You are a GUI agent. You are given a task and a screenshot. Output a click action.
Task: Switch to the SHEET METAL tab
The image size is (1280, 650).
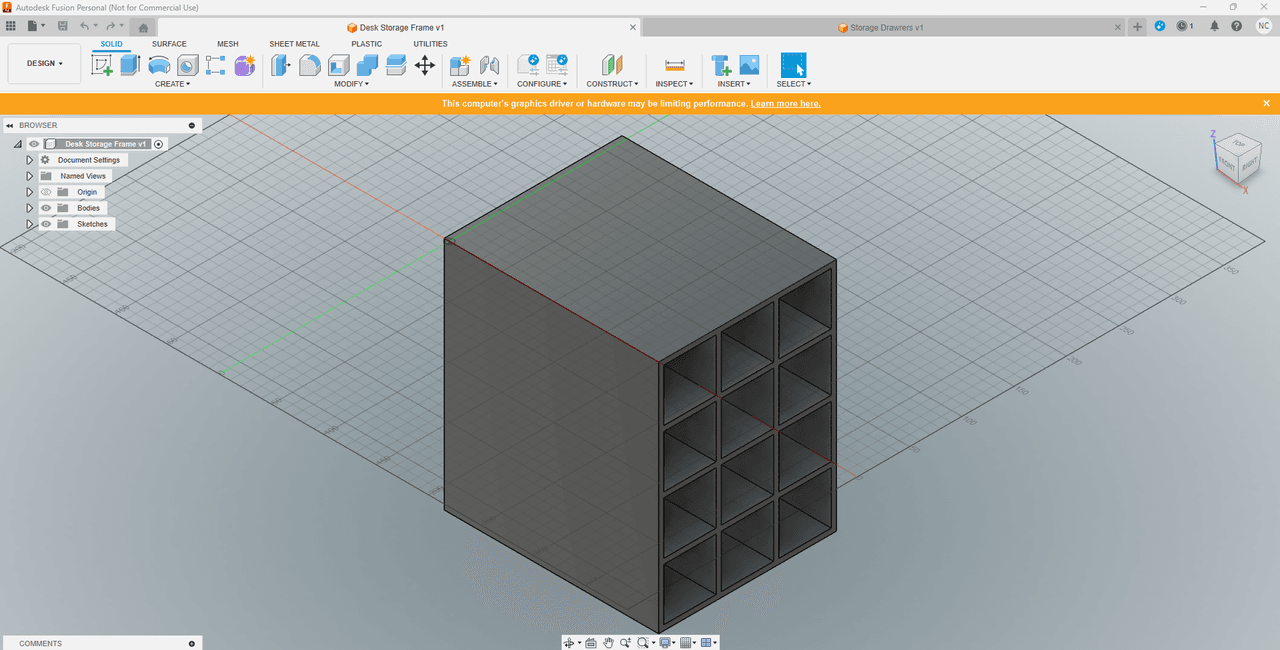(x=294, y=44)
